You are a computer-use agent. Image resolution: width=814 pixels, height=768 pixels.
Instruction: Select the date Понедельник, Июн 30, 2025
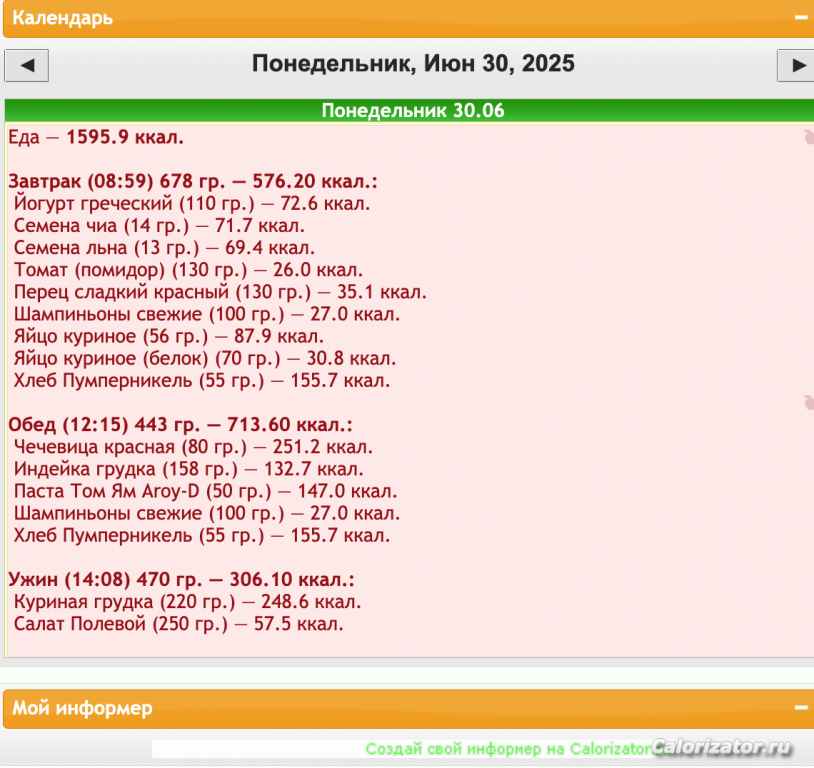413,63
